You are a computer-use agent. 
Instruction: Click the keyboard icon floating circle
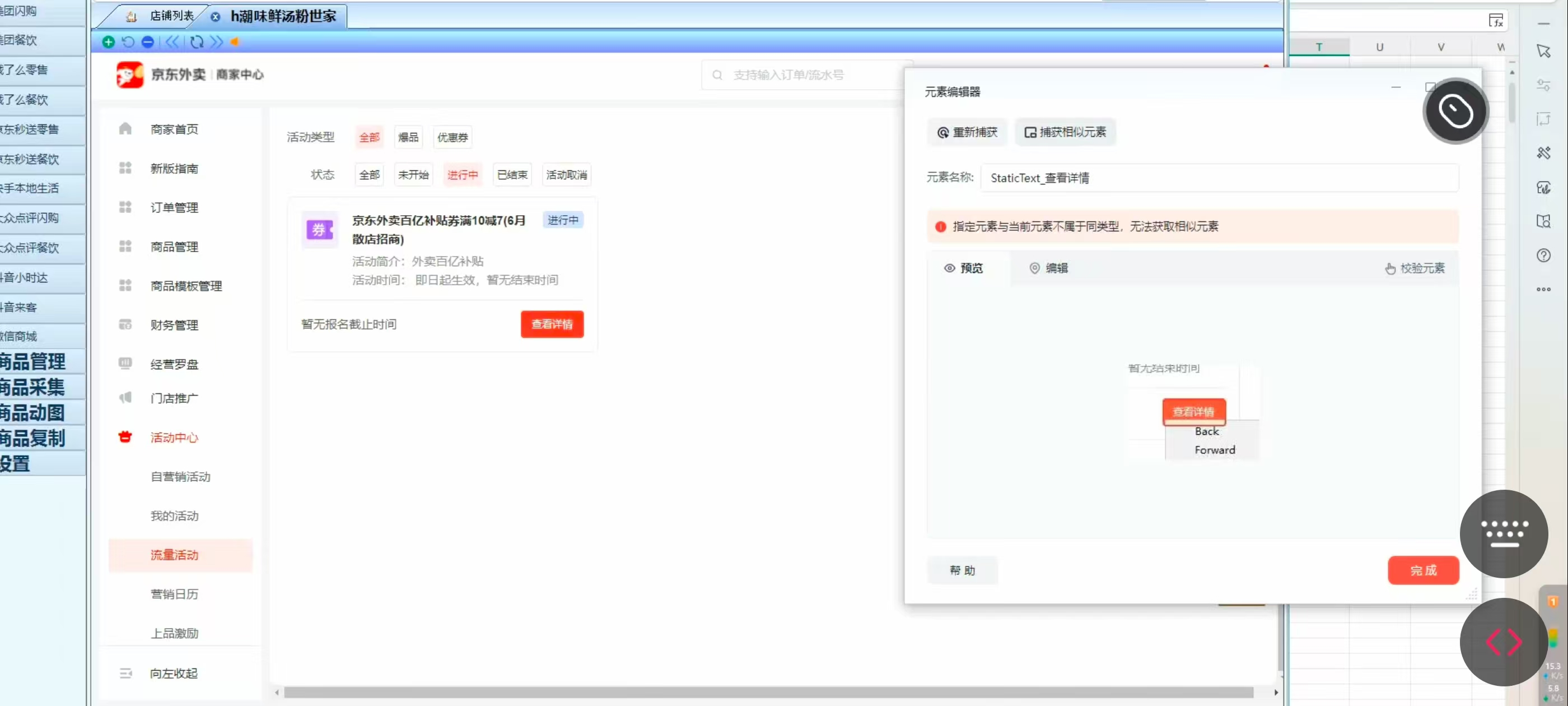tap(1504, 533)
